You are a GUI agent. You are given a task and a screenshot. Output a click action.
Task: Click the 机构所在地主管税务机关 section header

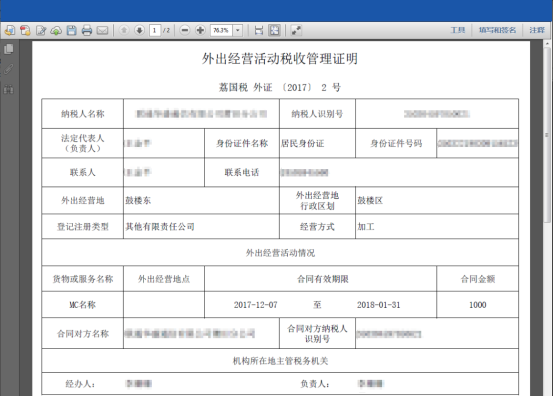(280, 361)
